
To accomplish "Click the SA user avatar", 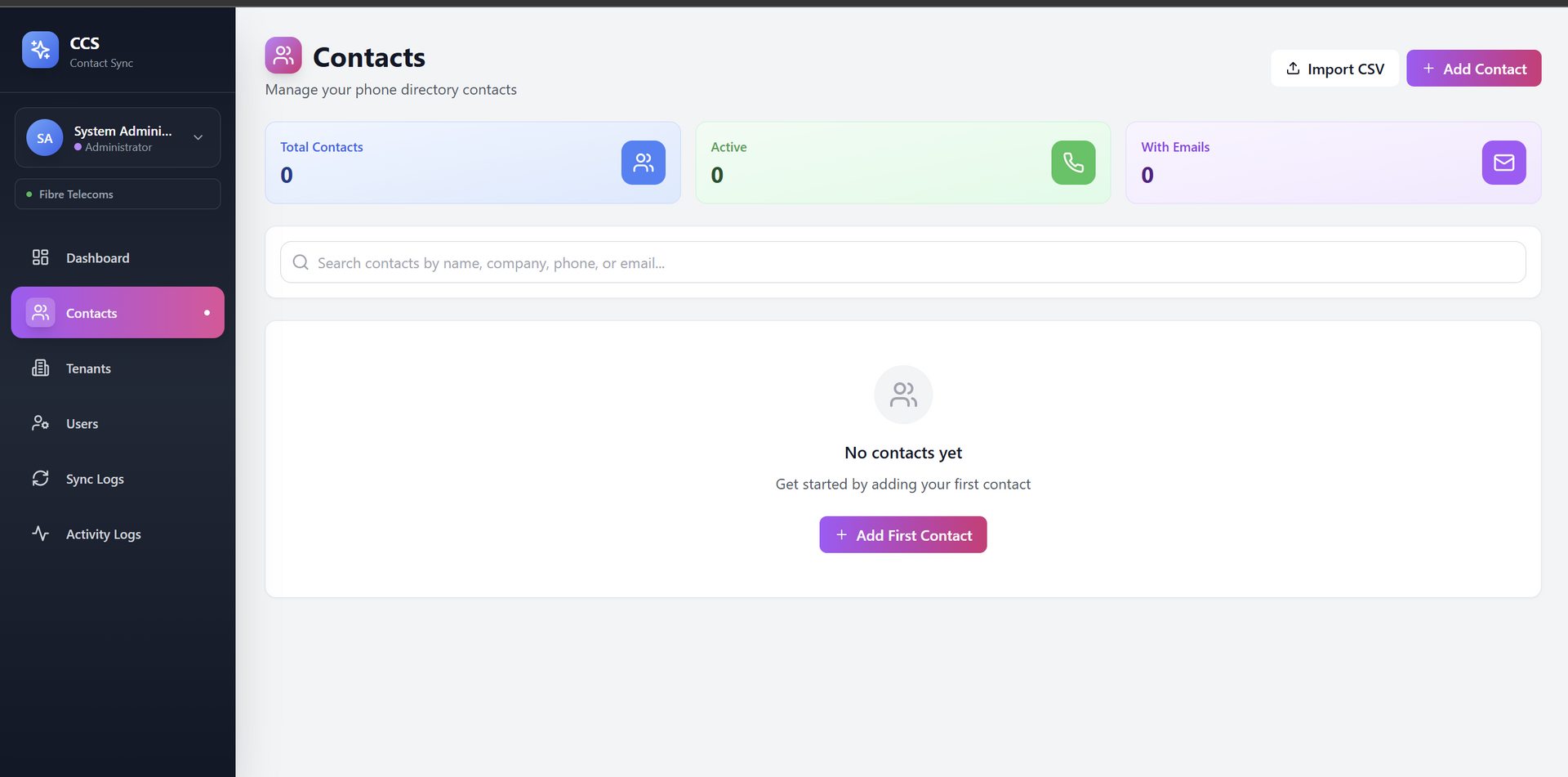I will click(x=44, y=138).
